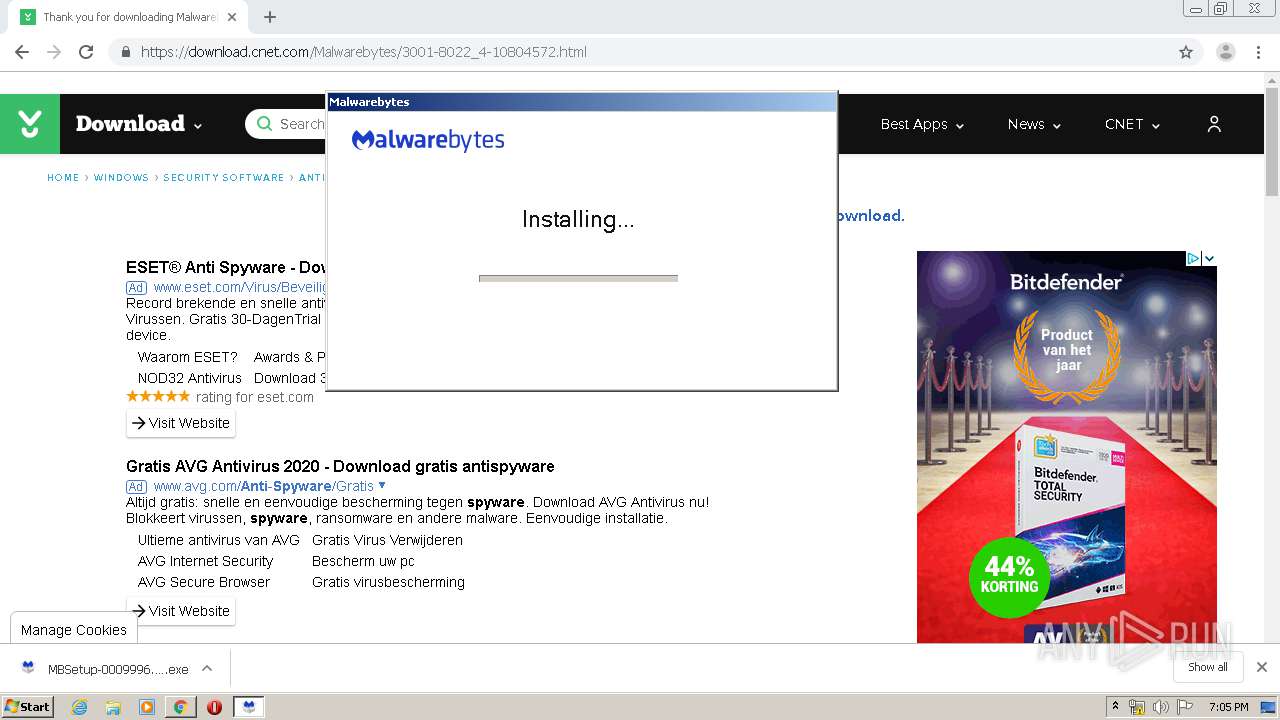The width and height of the screenshot is (1280, 720).
Task: Open MBSetup download item options arrow
Action: click(x=207, y=668)
